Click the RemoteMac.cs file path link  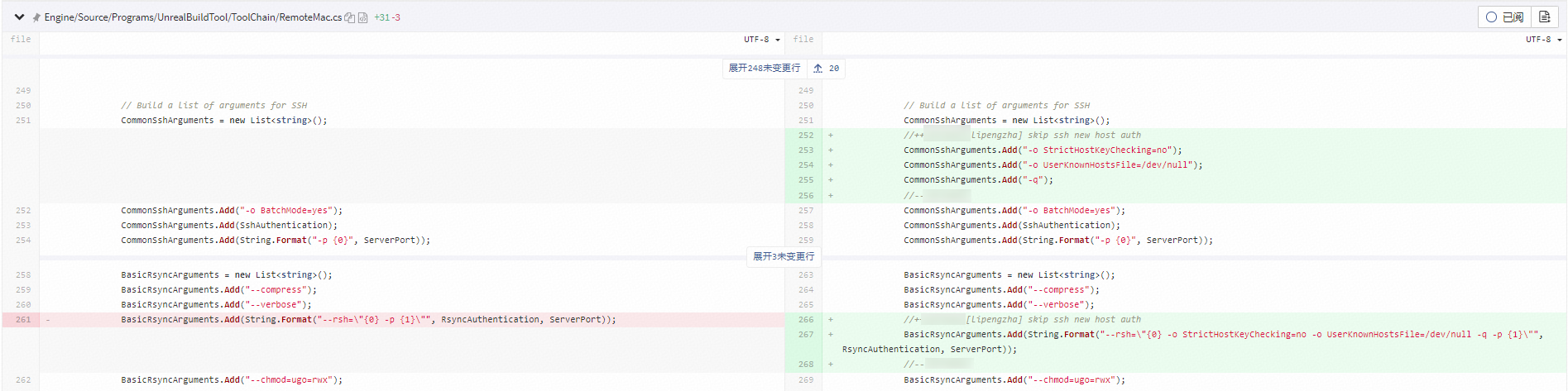(193, 17)
